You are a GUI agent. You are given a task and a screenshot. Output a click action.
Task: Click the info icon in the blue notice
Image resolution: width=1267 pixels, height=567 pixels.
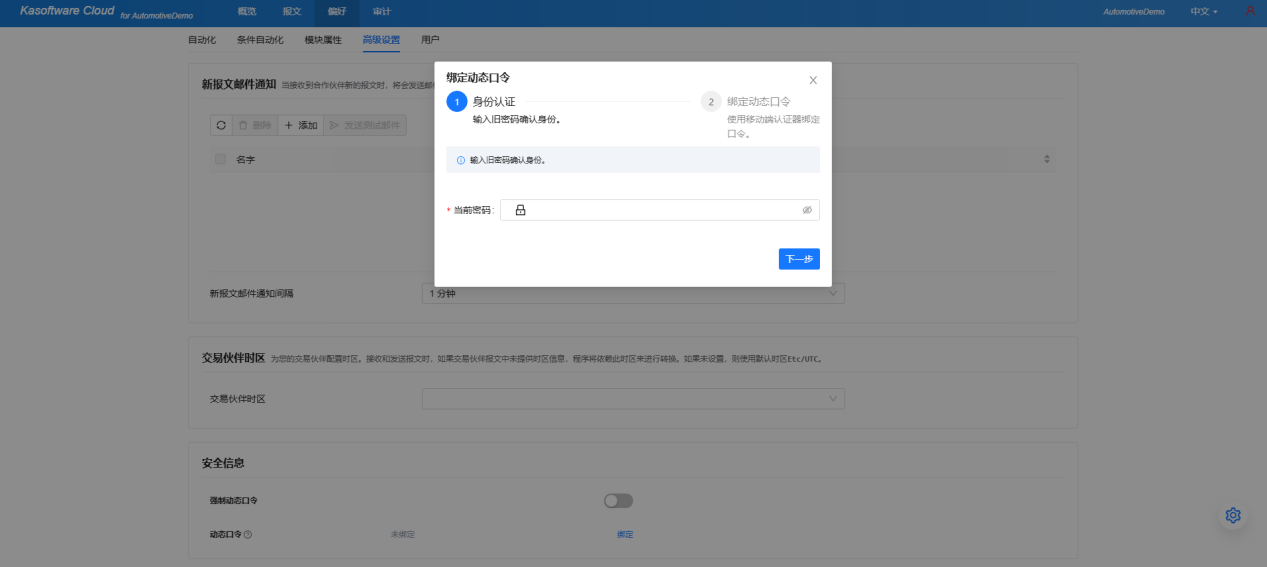461,160
